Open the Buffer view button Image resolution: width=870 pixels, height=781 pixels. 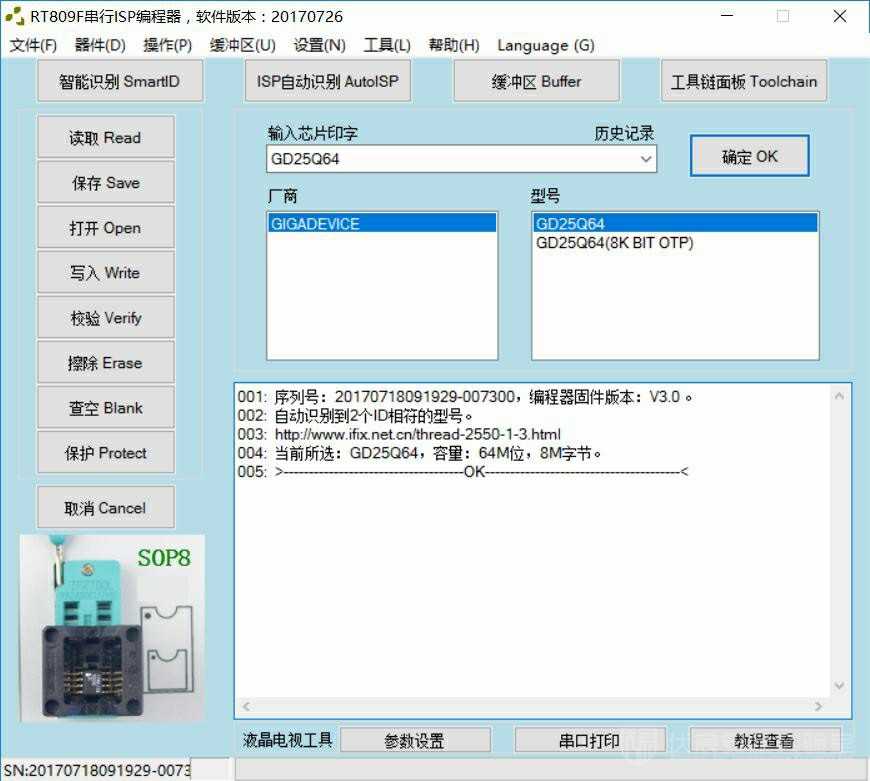pos(536,81)
